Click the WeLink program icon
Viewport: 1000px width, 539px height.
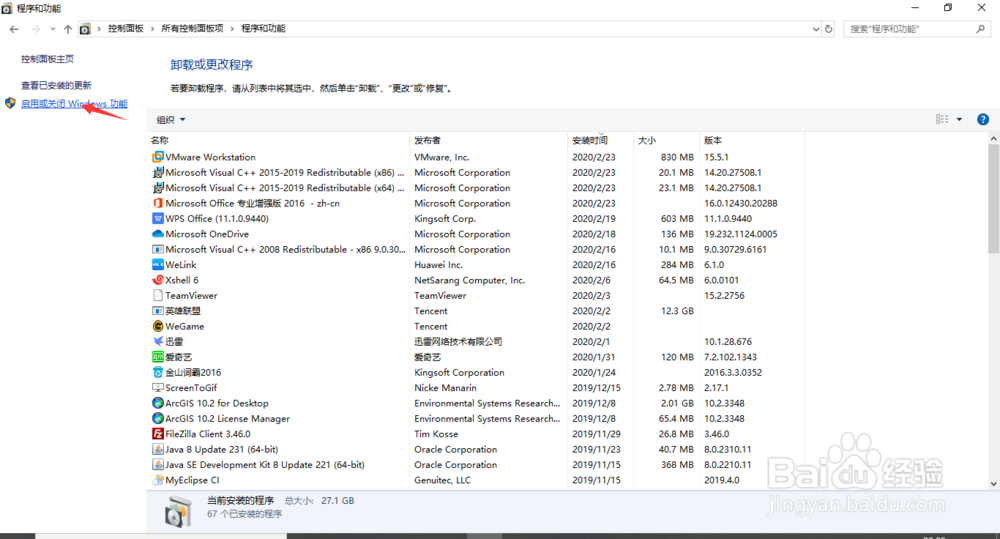(158, 264)
